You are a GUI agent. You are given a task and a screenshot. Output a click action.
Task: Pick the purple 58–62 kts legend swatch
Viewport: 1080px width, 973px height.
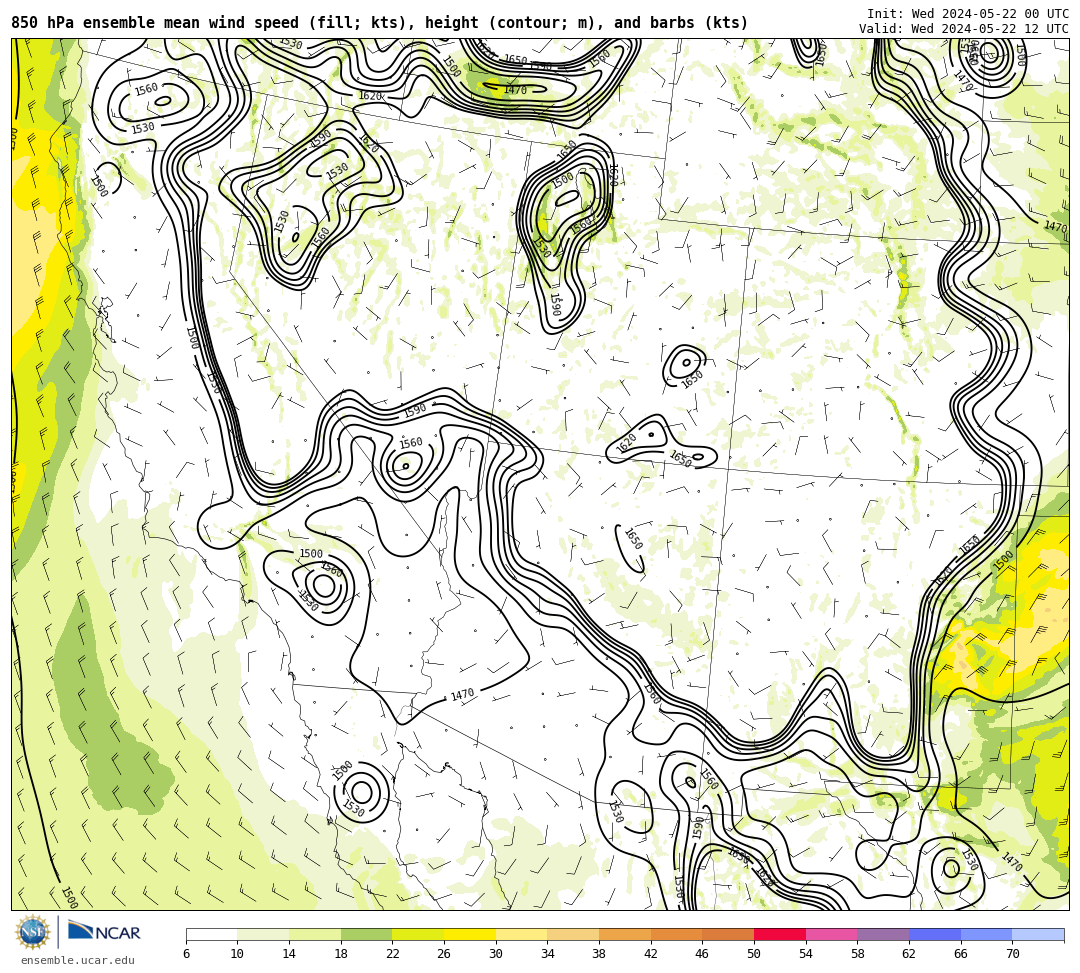click(x=883, y=934)
